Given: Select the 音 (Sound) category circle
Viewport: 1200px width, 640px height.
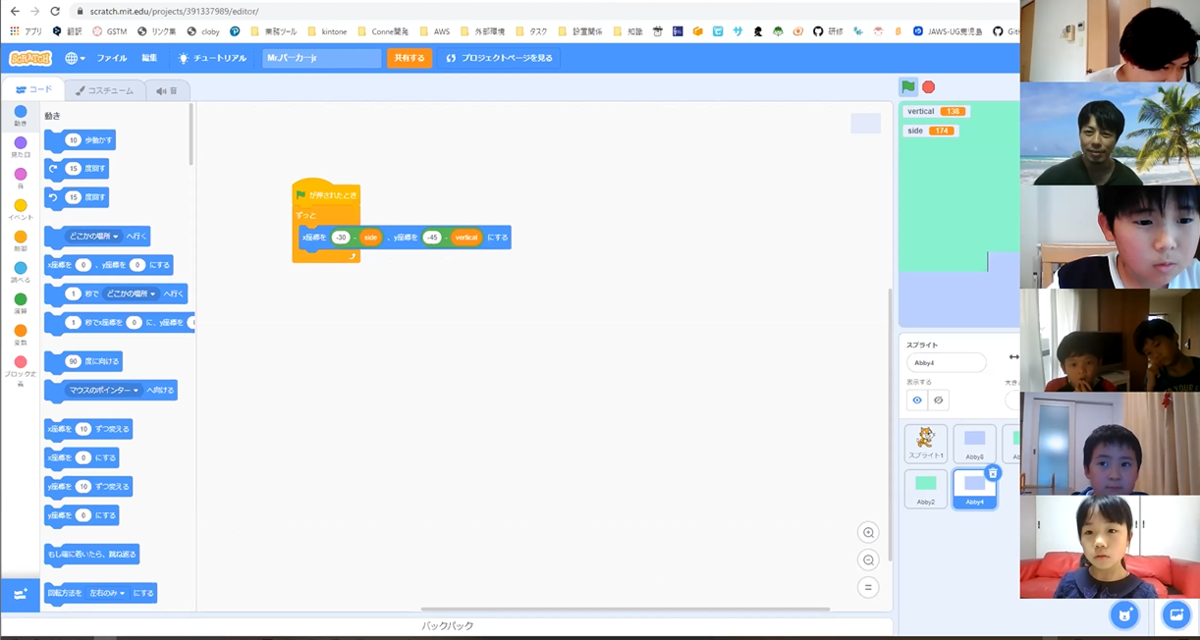Looking at the screenshot, I should tap(20, 174).
